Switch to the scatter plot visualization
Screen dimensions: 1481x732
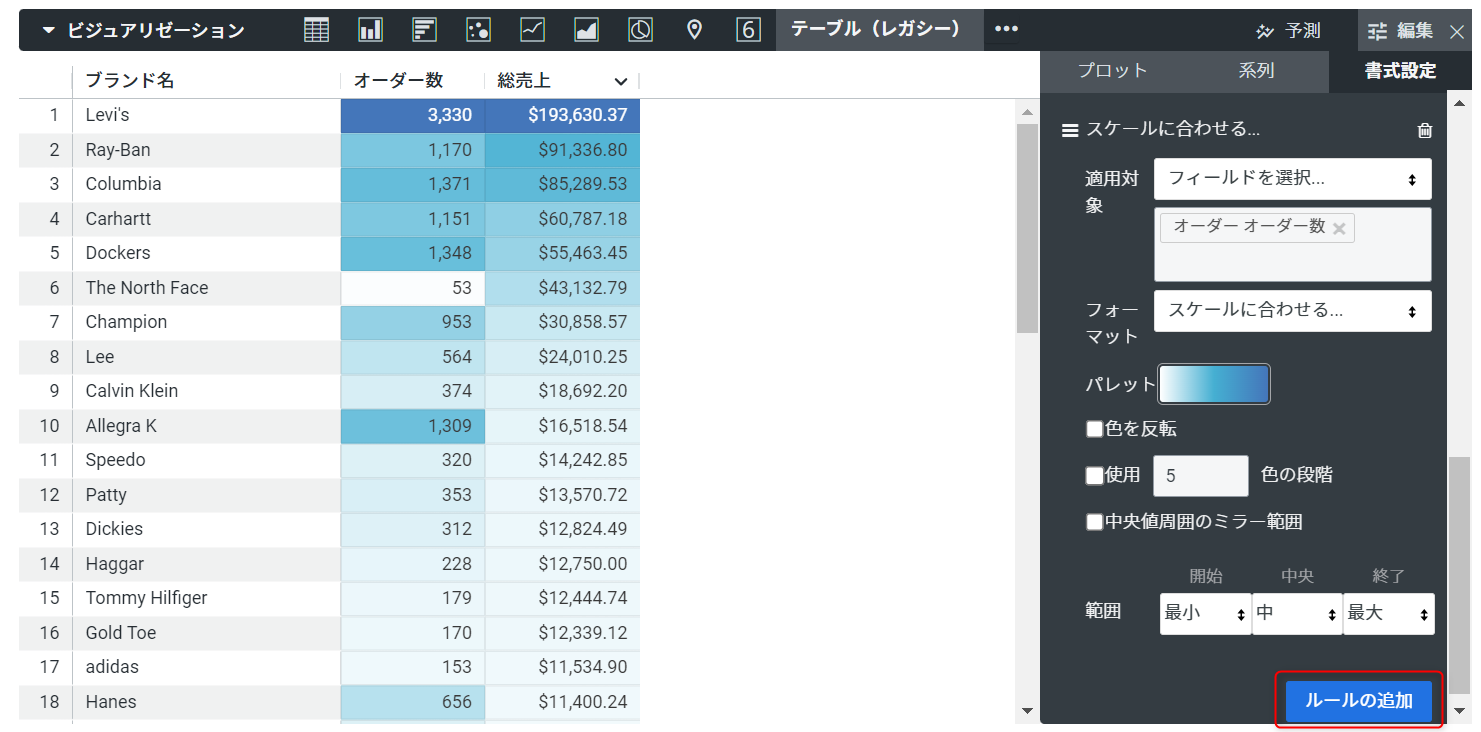pyautogui.click(x=478, y=29)
